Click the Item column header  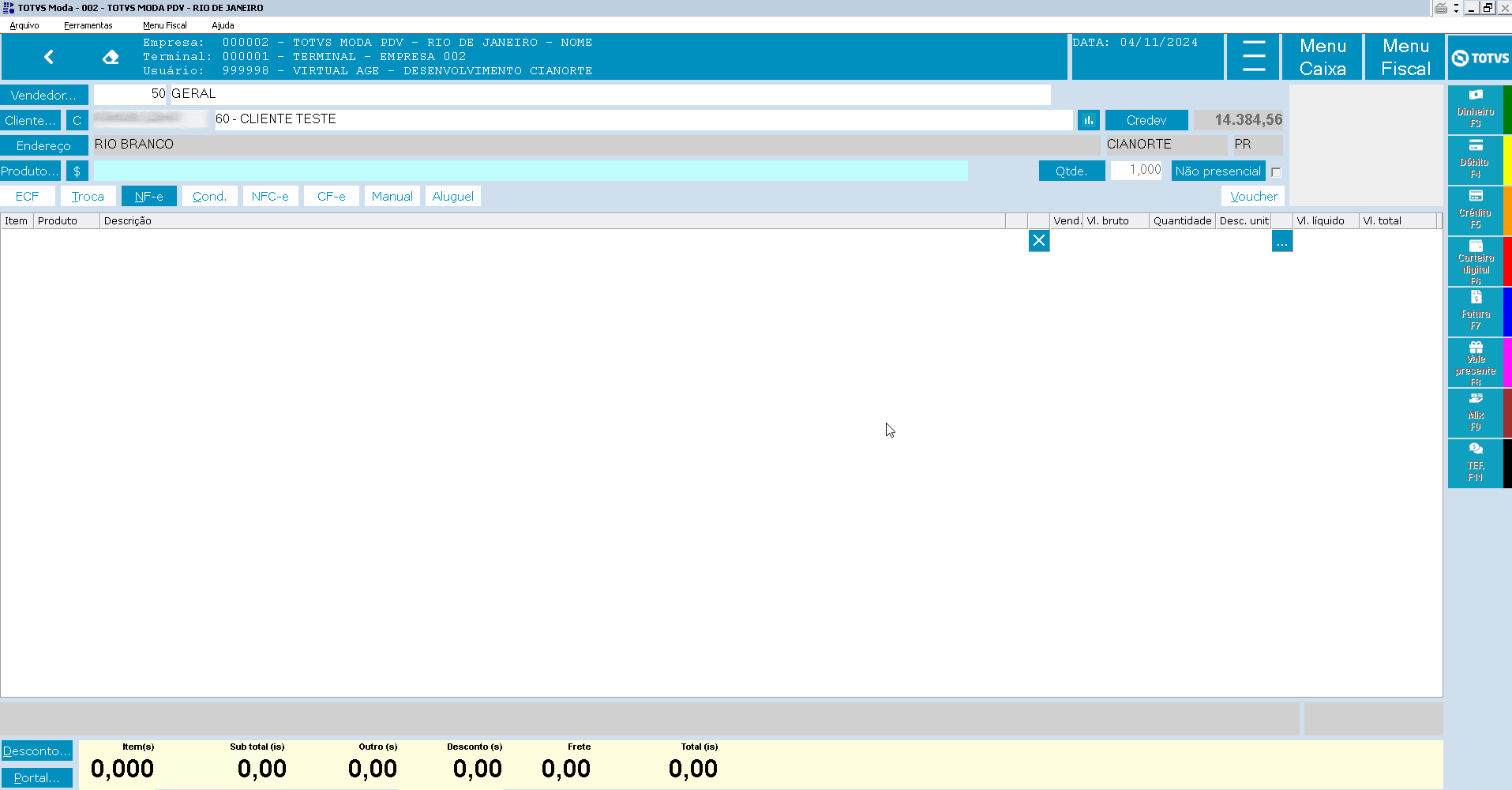16,221
